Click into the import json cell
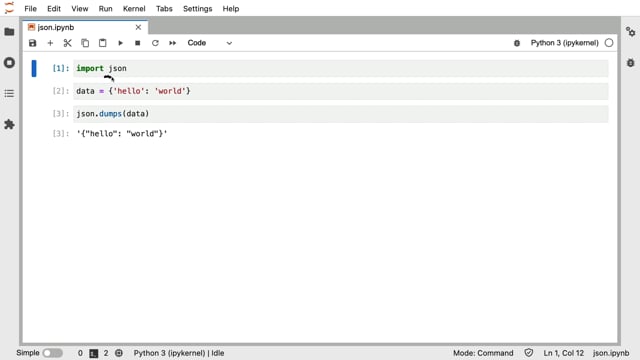 [341, 68]
